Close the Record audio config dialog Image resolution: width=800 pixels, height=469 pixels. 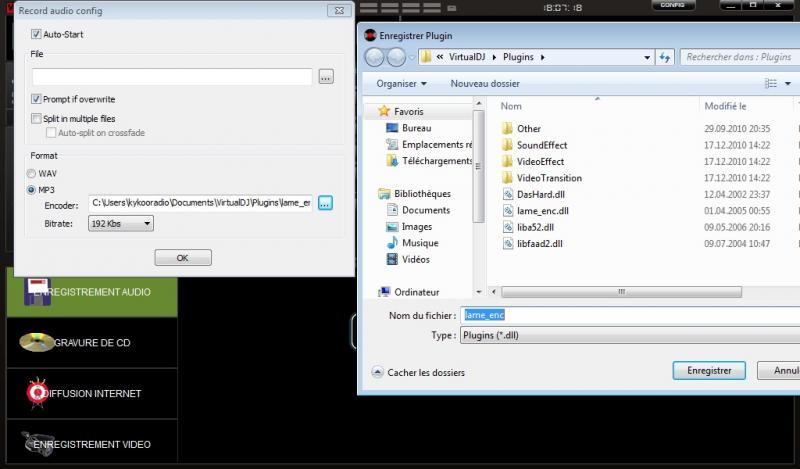pyautogui.click(x=339, y=11)
